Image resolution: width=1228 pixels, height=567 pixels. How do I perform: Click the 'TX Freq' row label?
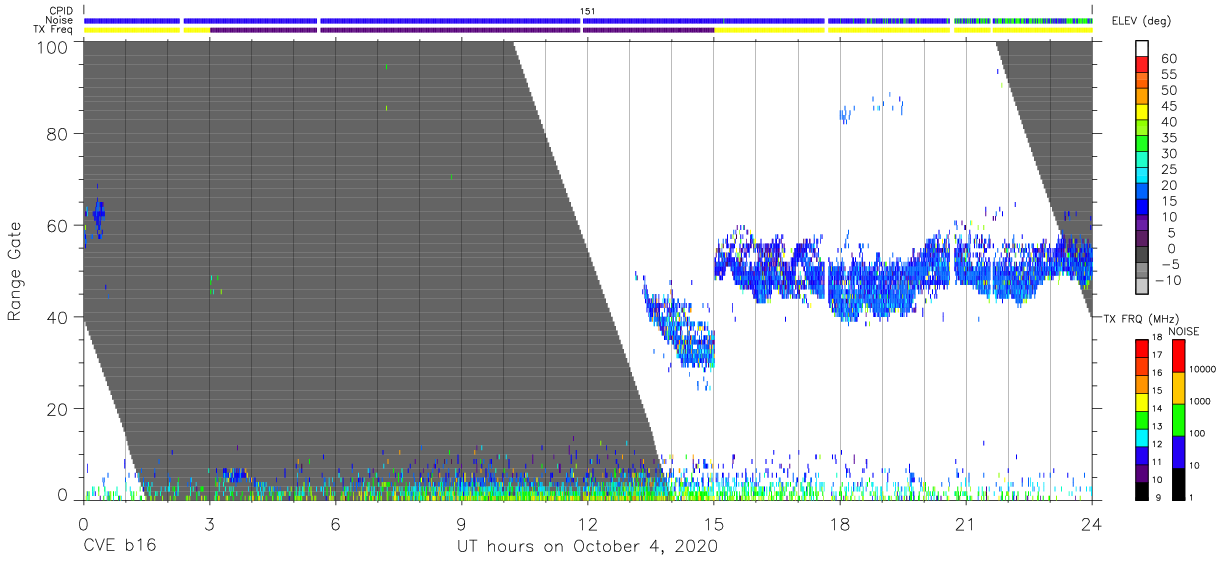(x=55, y=29)
